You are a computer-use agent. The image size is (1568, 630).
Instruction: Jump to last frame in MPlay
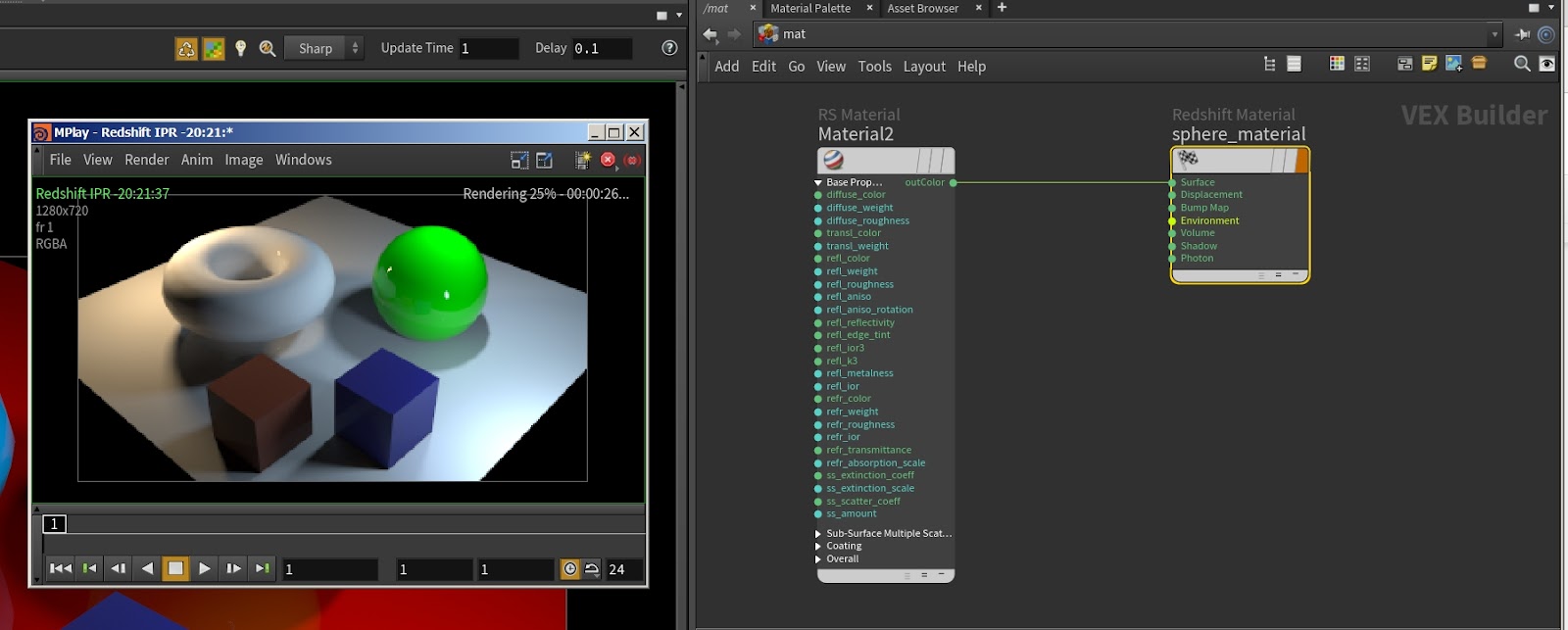point(262,568)
